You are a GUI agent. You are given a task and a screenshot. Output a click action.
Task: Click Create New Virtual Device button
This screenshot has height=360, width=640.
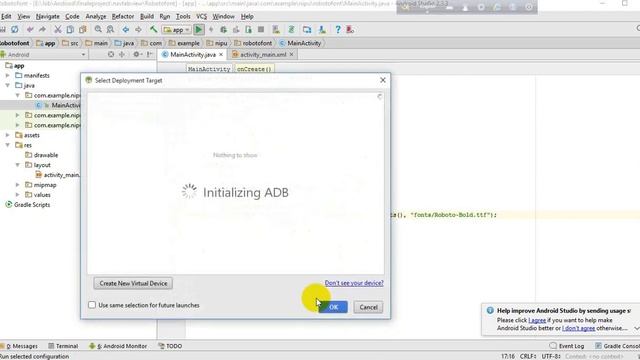(x=133, y=283)
